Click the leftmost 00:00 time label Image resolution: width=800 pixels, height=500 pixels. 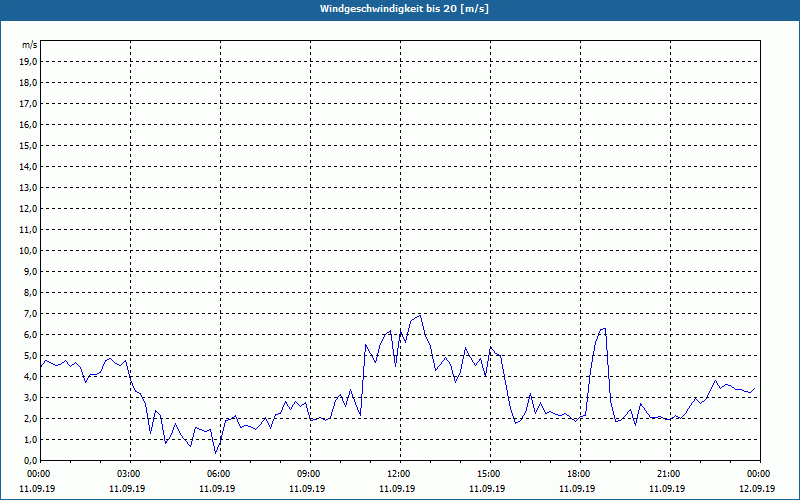39,473
